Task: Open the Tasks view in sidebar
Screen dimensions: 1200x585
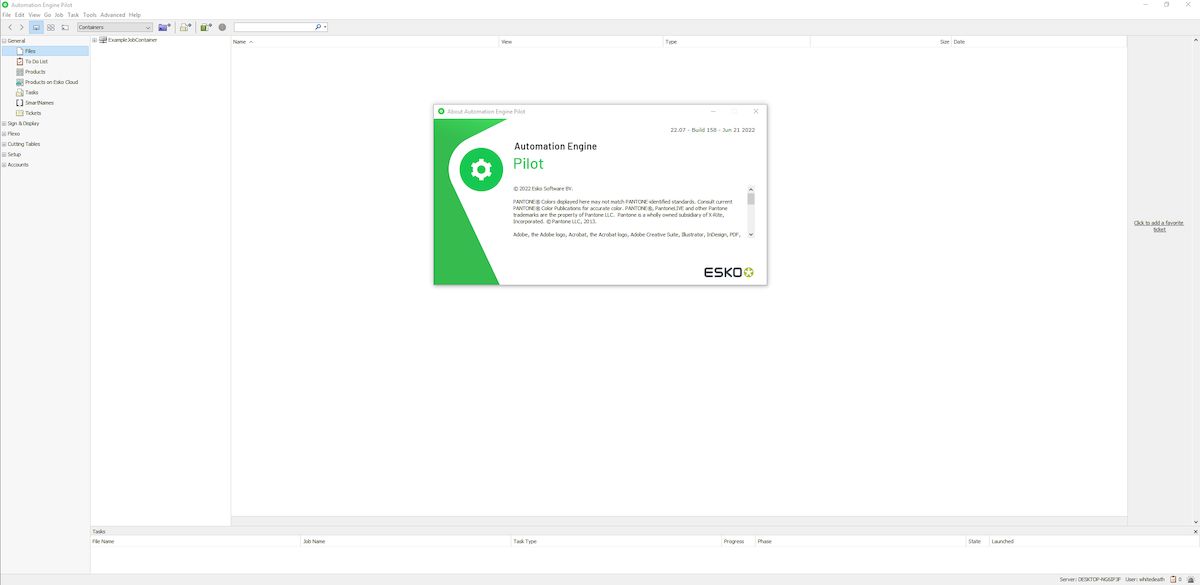Action: coord(28,92)
